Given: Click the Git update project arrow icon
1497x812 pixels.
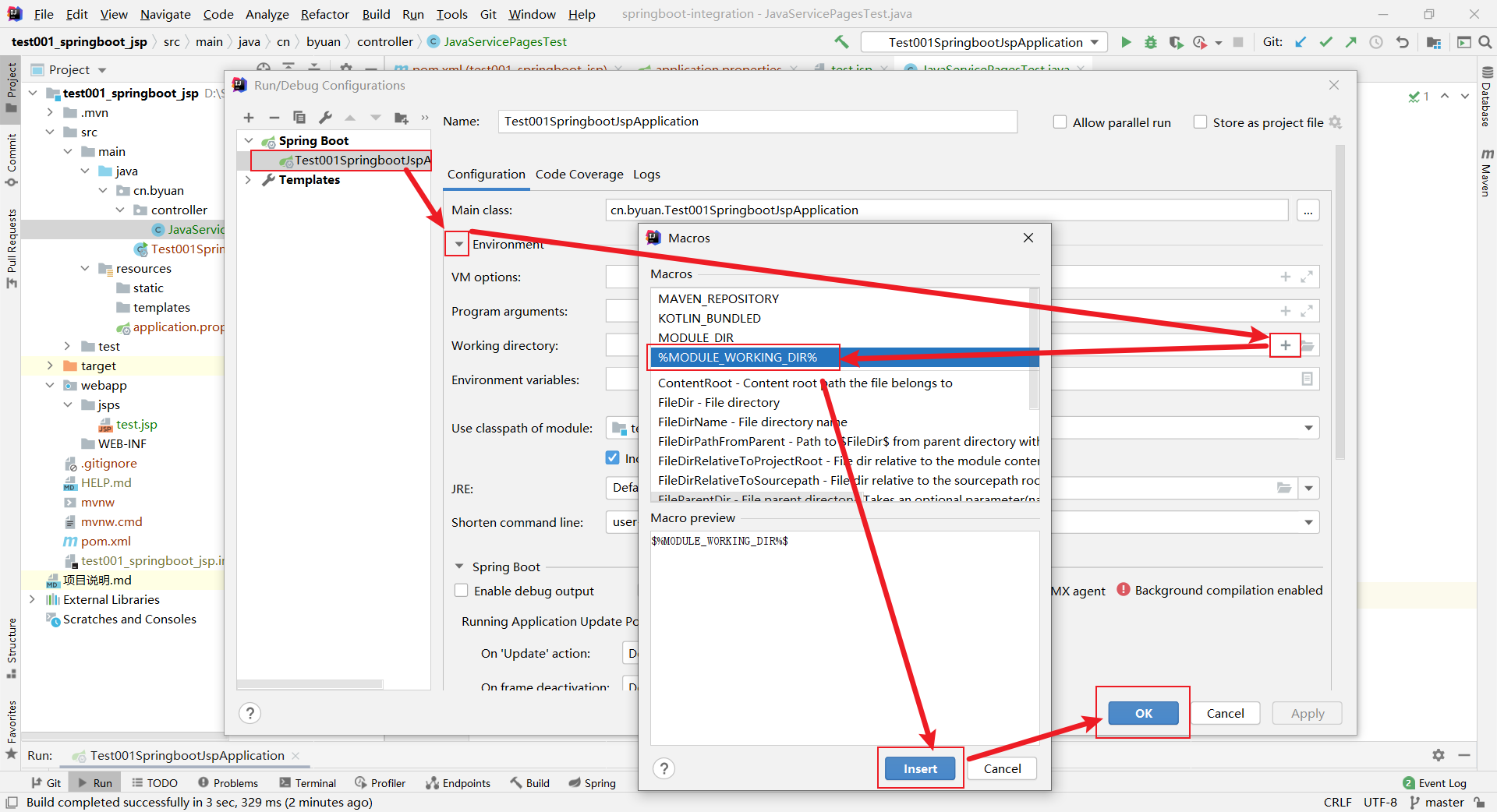Looking at the screenshot, I should (x=1301, y=42).
